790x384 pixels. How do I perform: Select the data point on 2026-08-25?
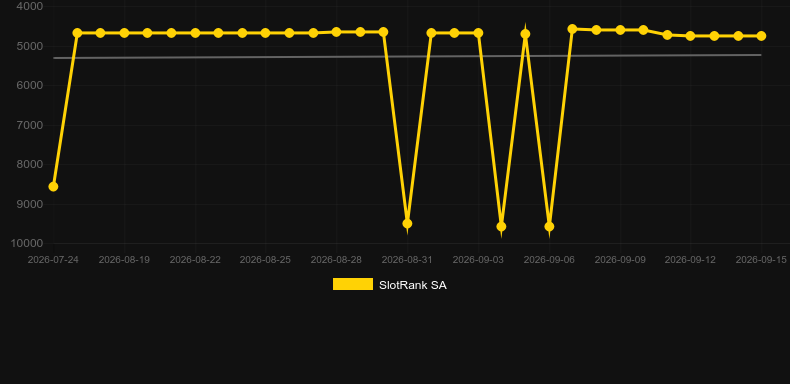266,33
